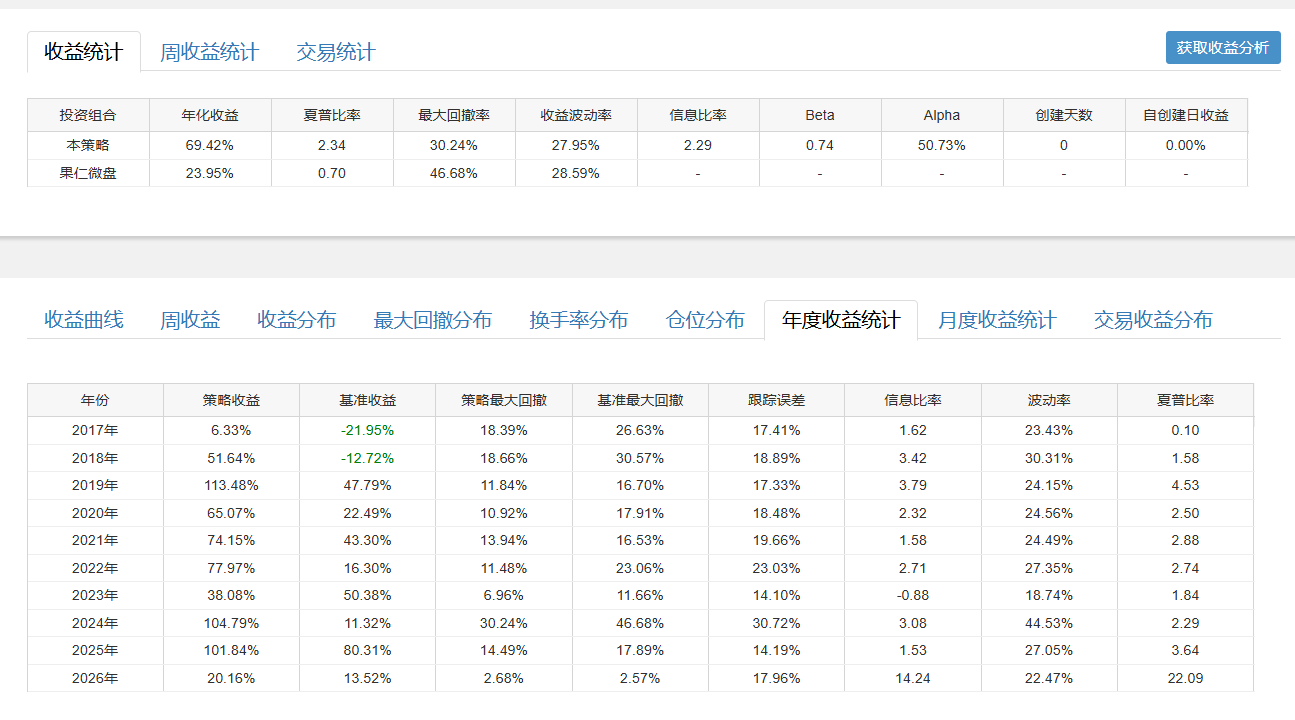The height and width of the screenshot is (720, 1295).
Task: Click the 2020年 row label
Action: (95, 513)
